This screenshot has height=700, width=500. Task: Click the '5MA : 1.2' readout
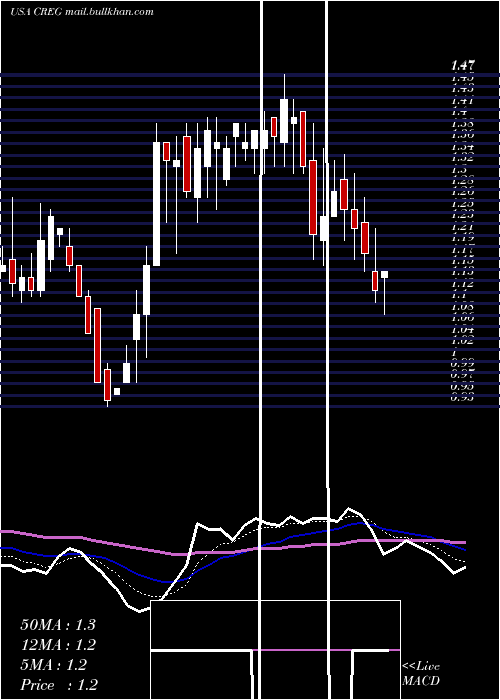[54, 665]
